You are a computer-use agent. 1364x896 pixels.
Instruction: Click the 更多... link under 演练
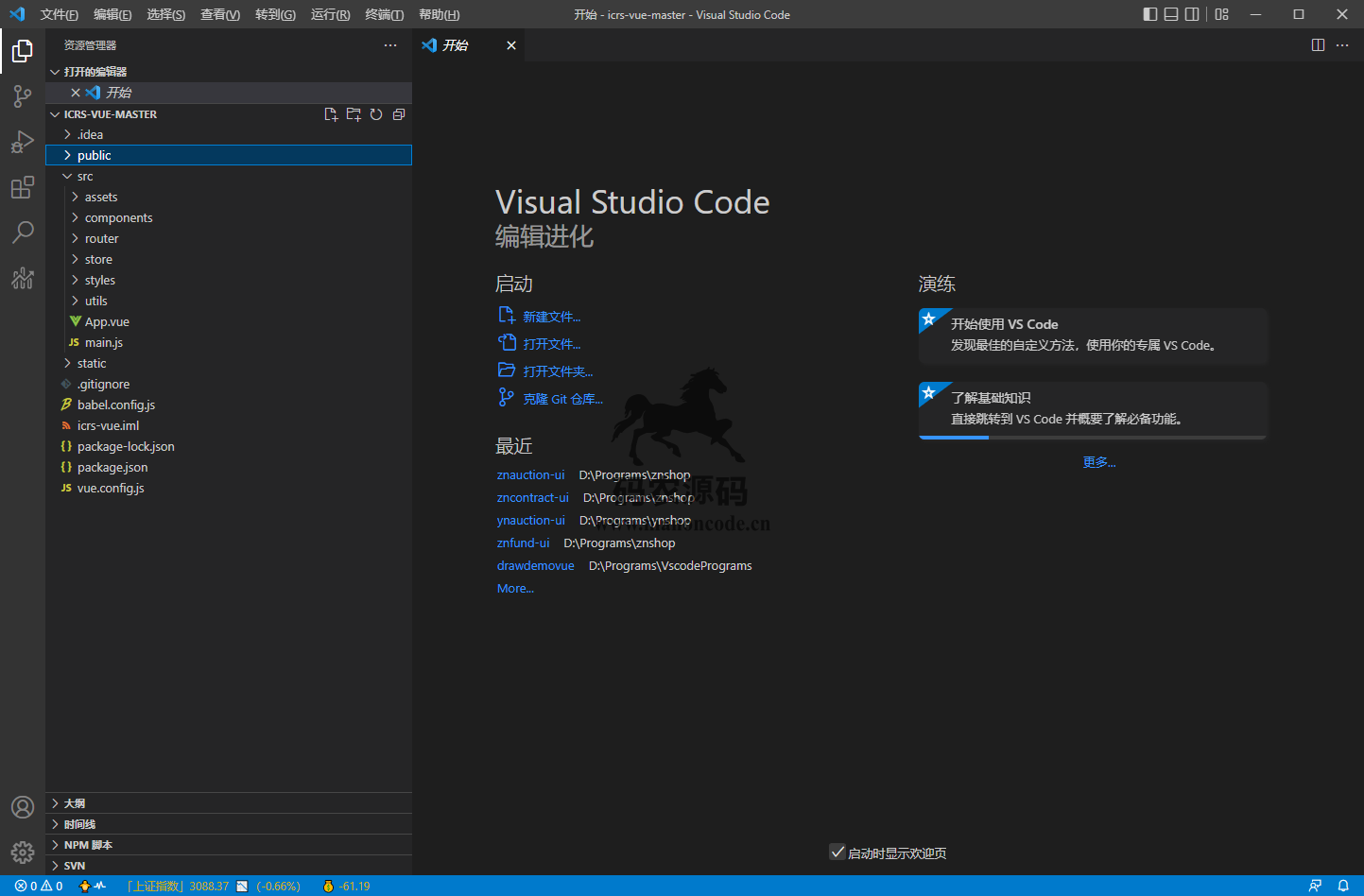click(1099, 462)
